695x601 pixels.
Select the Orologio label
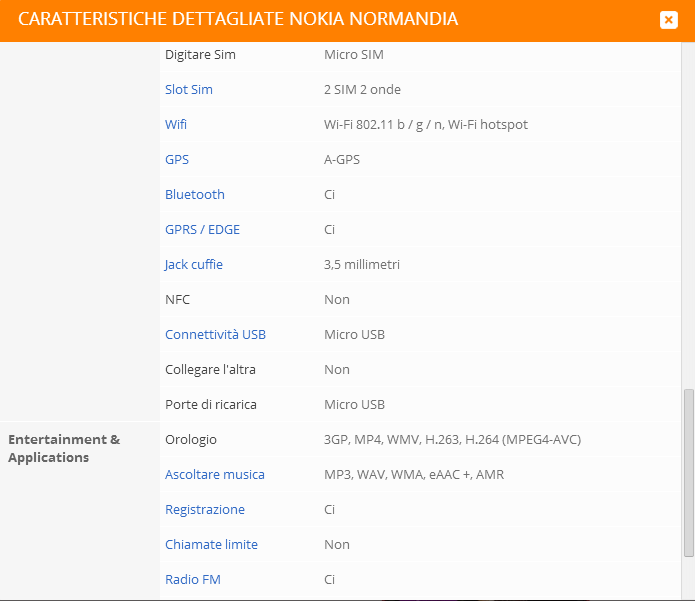point(191,440)
